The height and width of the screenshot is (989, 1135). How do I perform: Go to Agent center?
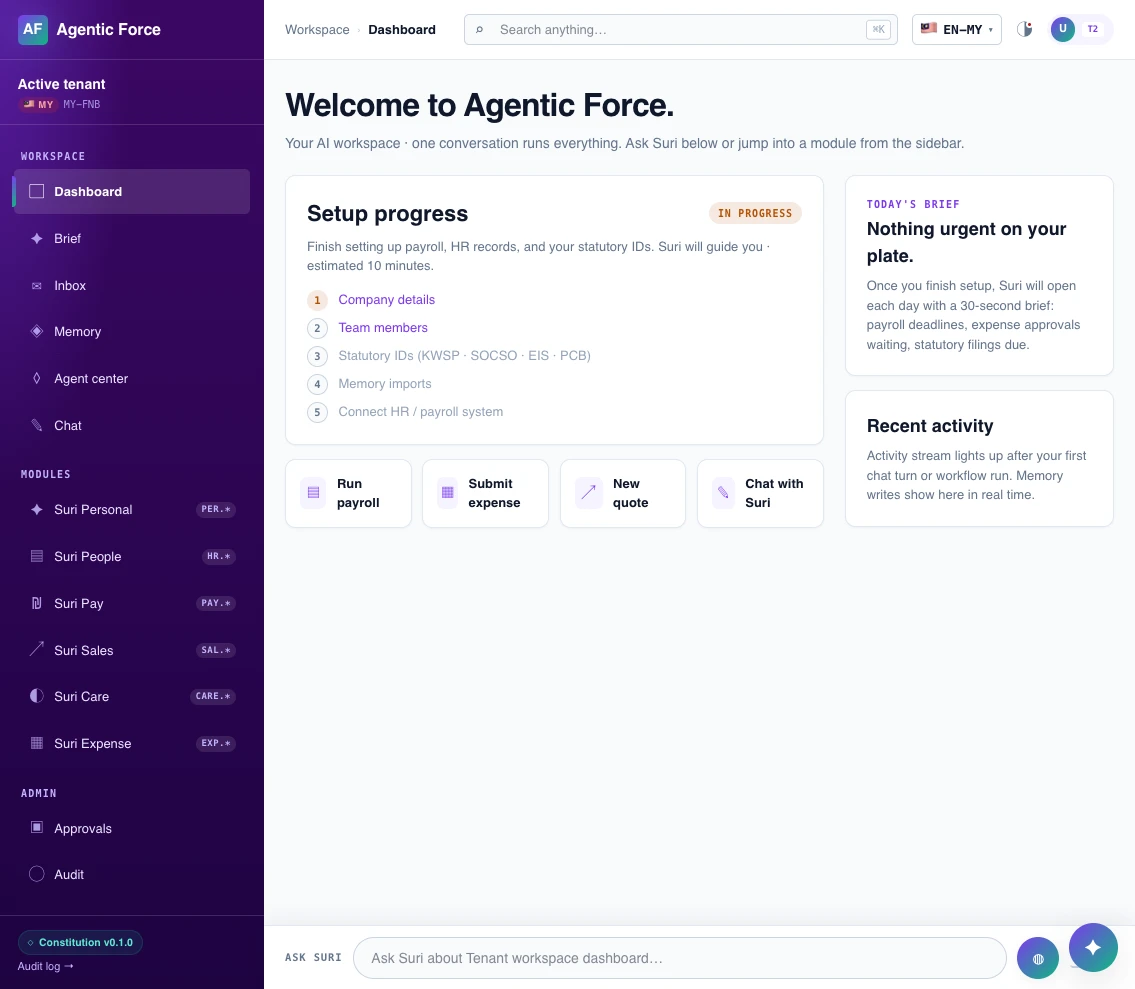[132, 379]
